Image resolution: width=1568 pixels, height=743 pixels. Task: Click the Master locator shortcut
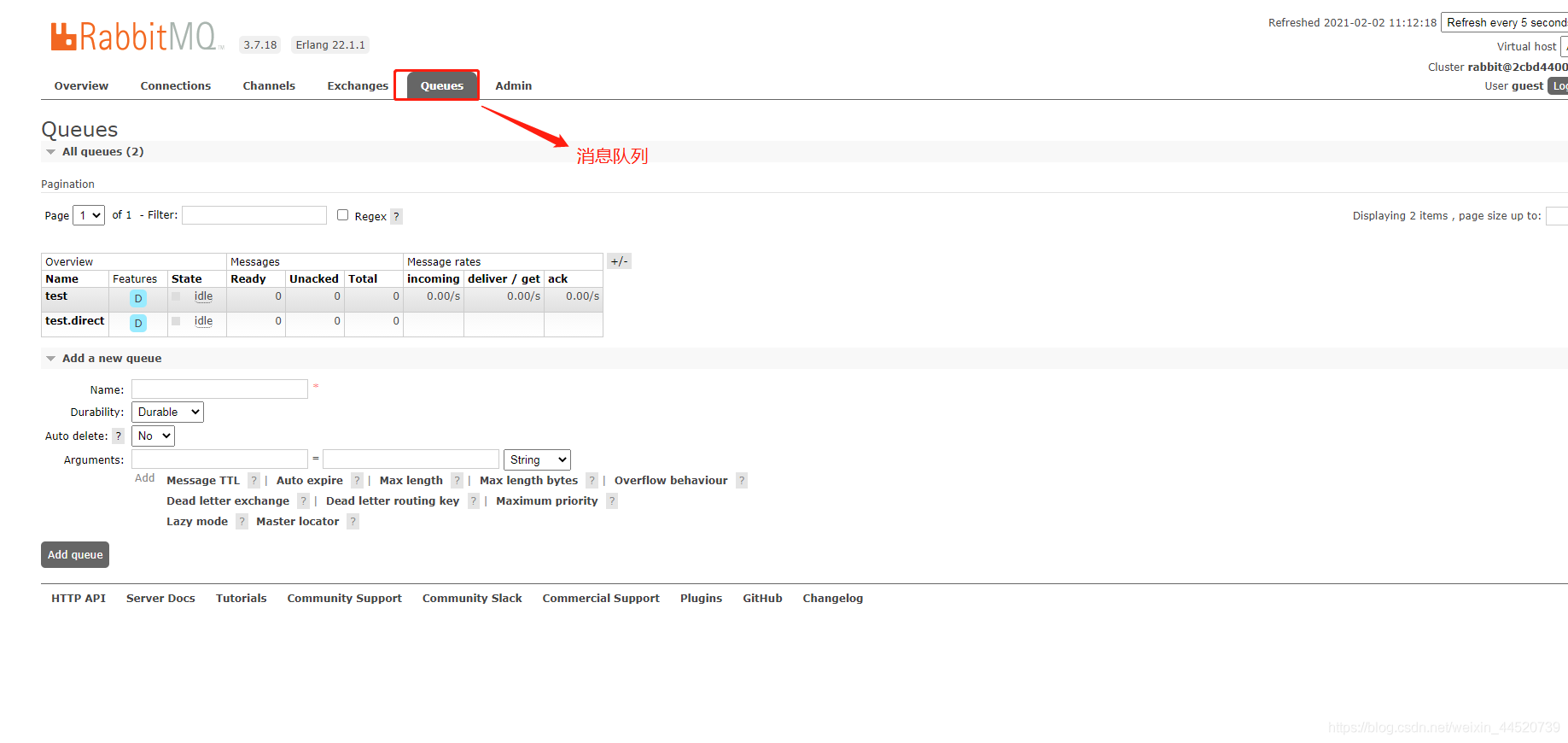pos(298,522)
